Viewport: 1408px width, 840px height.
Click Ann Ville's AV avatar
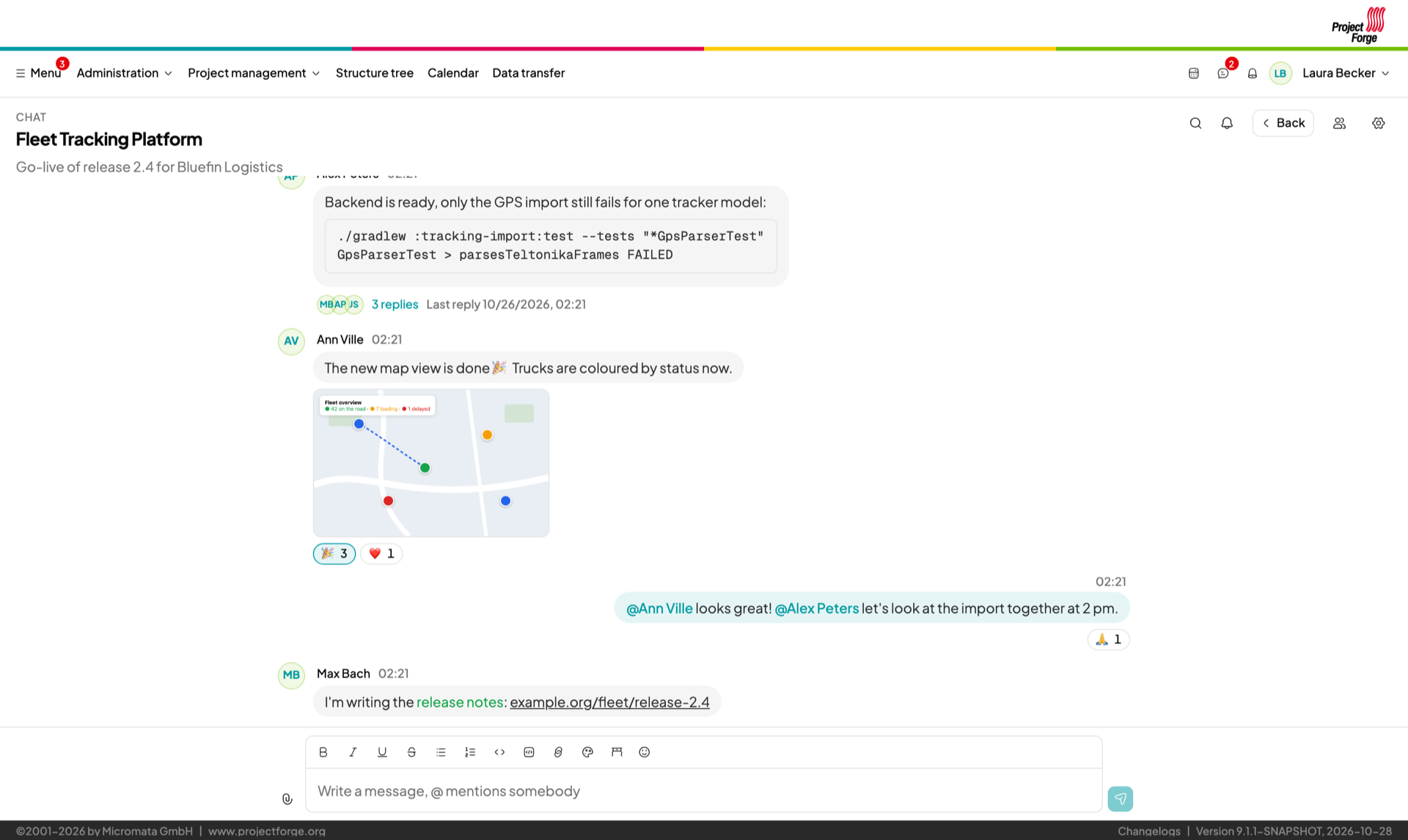[291, 342]
